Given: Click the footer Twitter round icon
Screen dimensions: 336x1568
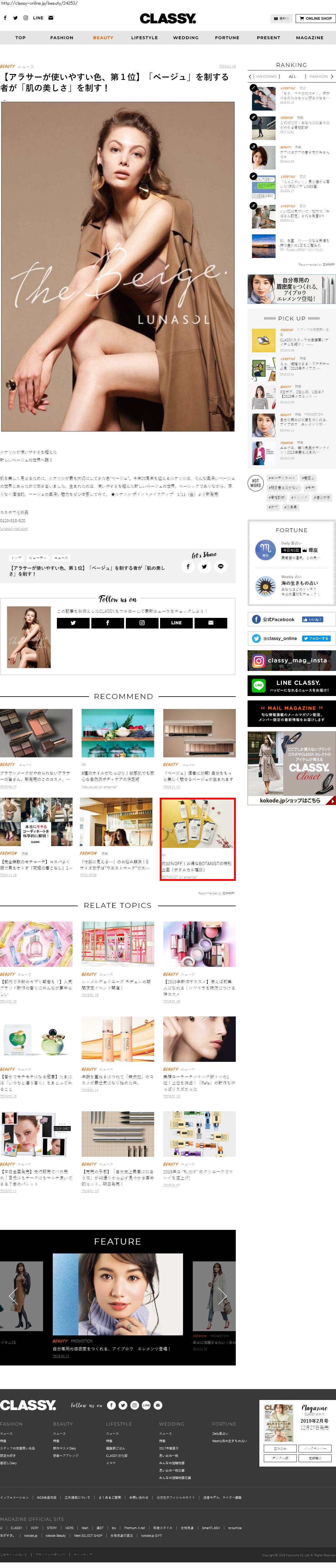Looking at the screenshot, I should point(123,1406).
